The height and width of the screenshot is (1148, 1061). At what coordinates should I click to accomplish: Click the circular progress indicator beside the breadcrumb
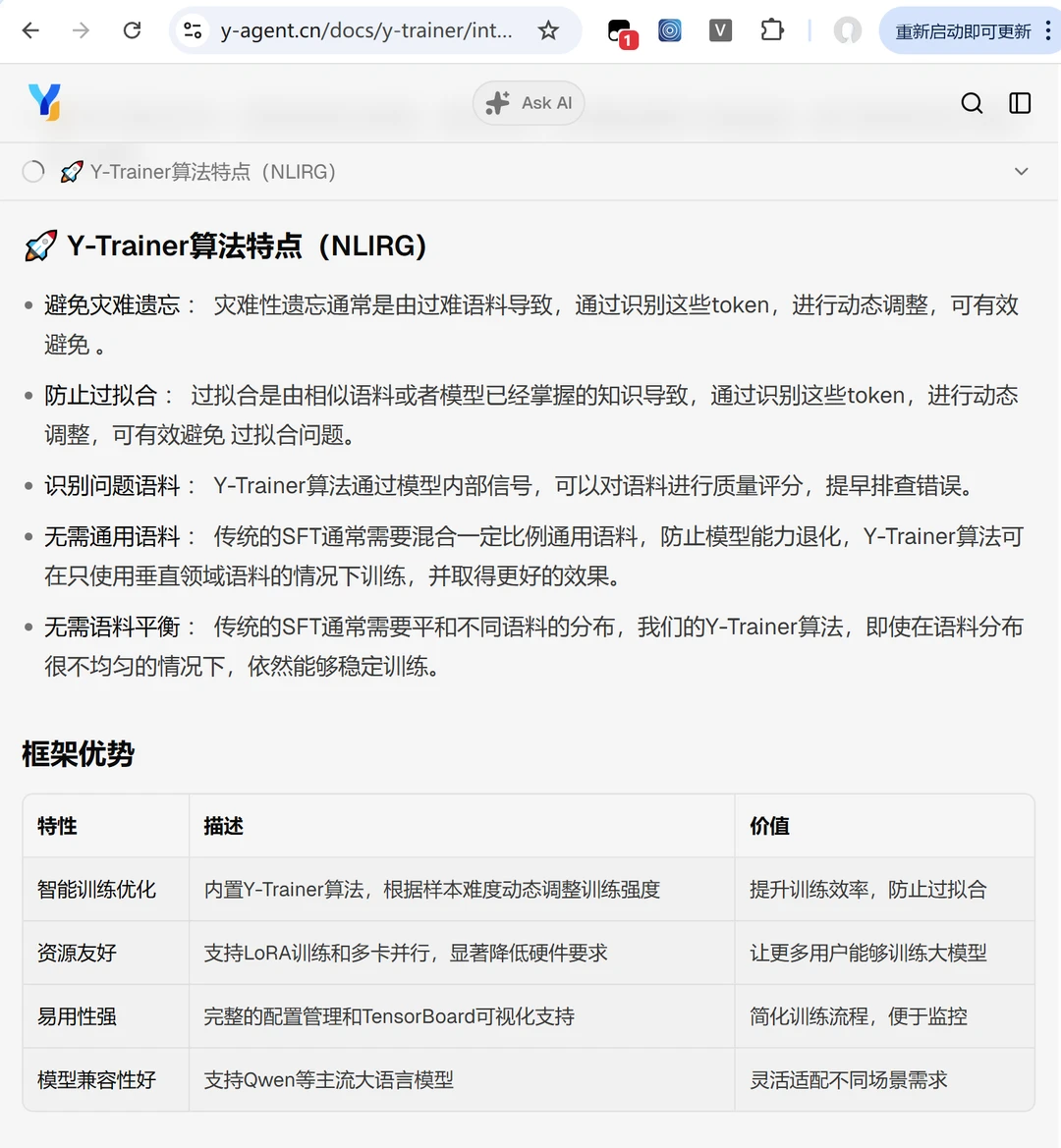pos(32,171)
